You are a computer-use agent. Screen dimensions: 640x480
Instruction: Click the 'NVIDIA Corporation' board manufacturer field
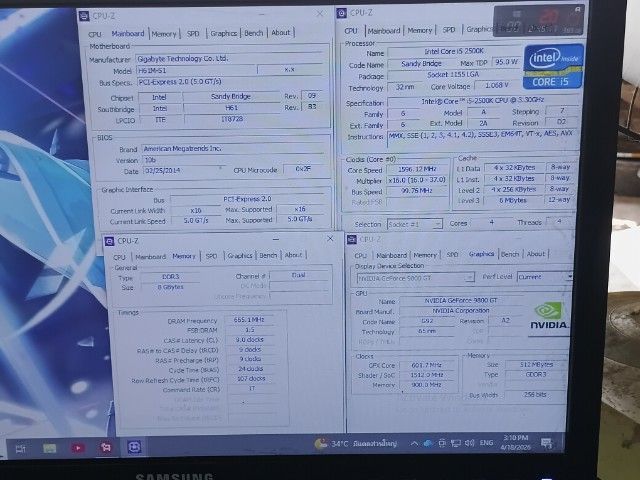tap(461, 311)
